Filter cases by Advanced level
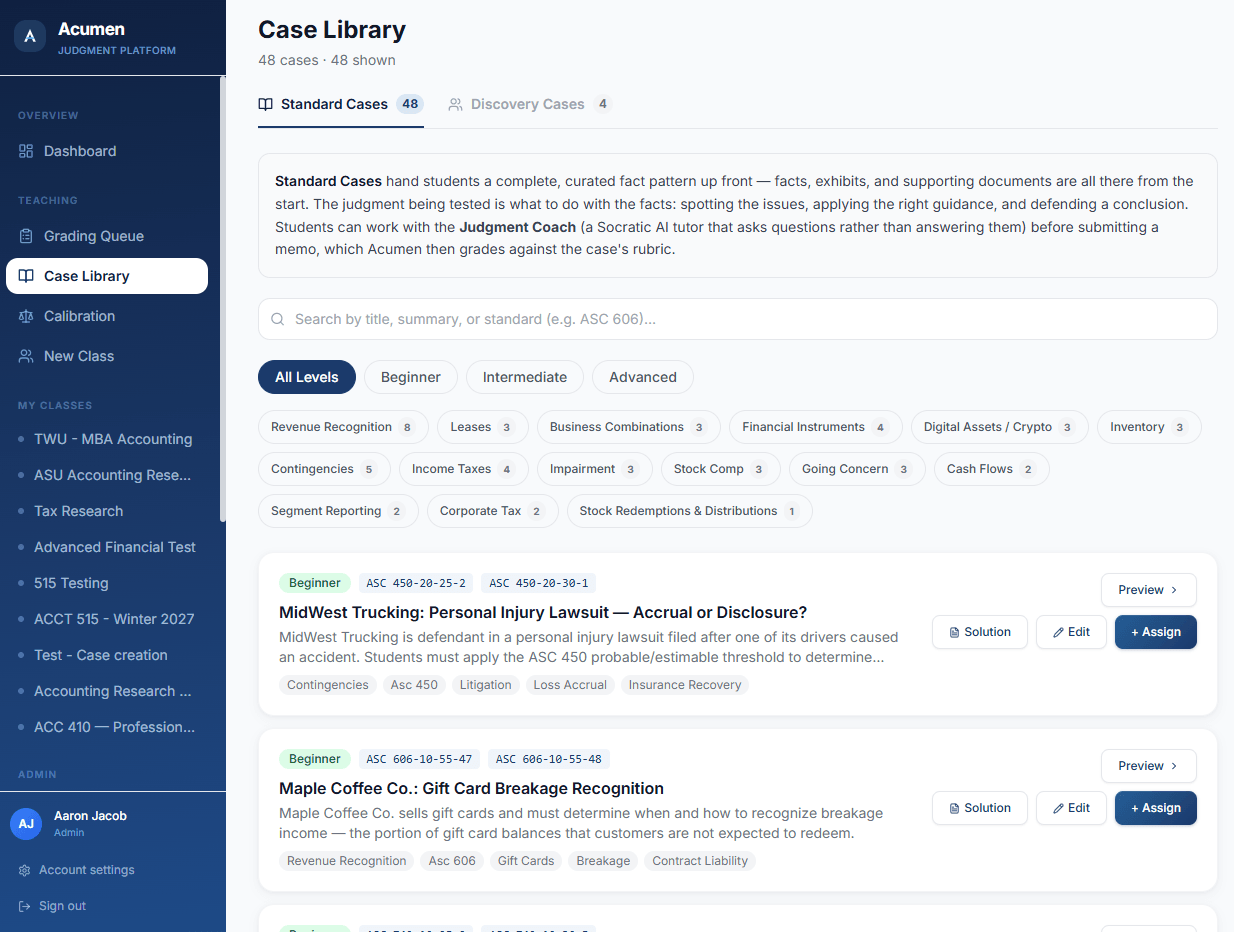Viewport: 1234px width, 932px height. click(x=643, y=377)
